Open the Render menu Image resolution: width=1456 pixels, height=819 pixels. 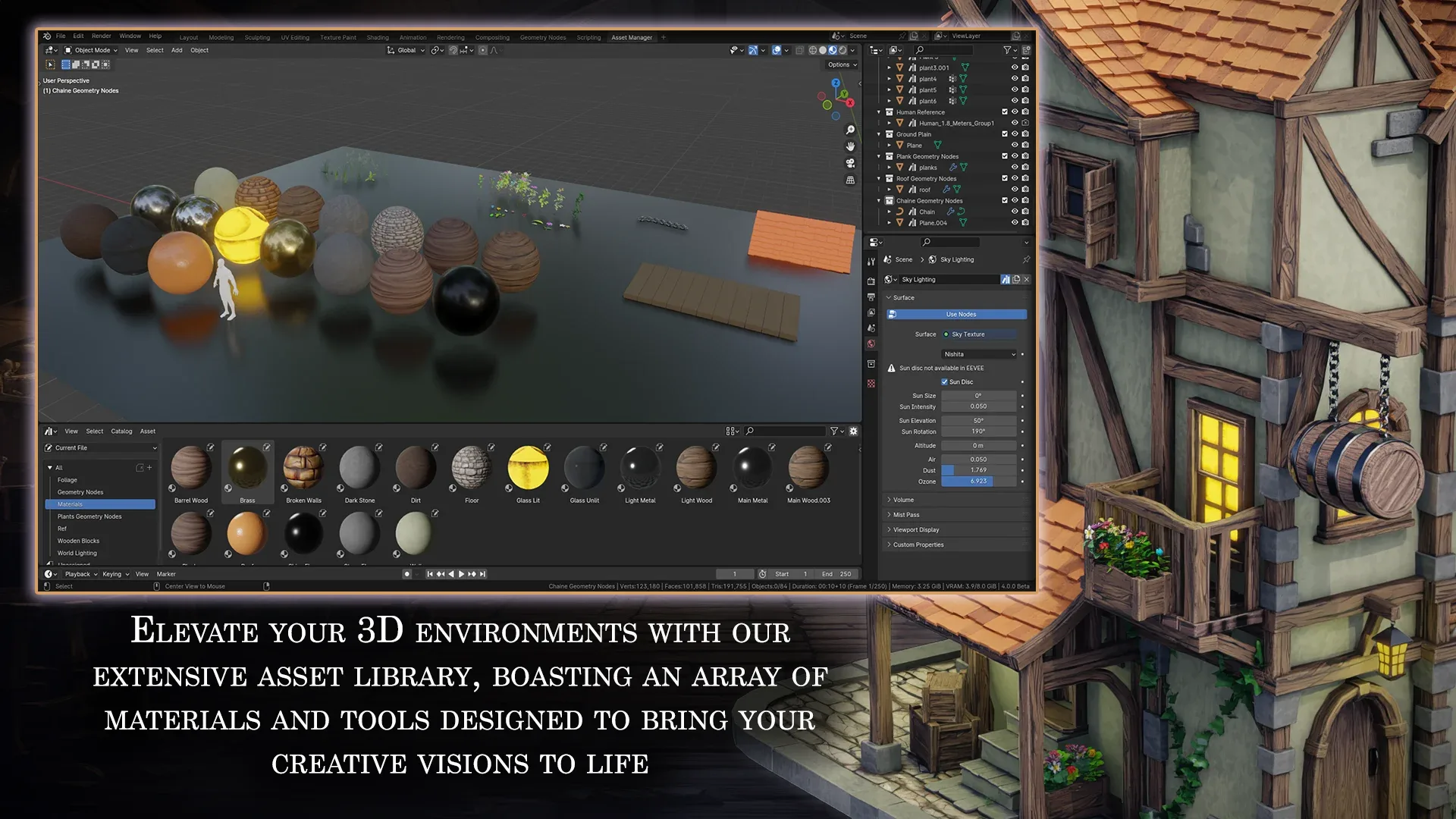click(x=101, y=36)
